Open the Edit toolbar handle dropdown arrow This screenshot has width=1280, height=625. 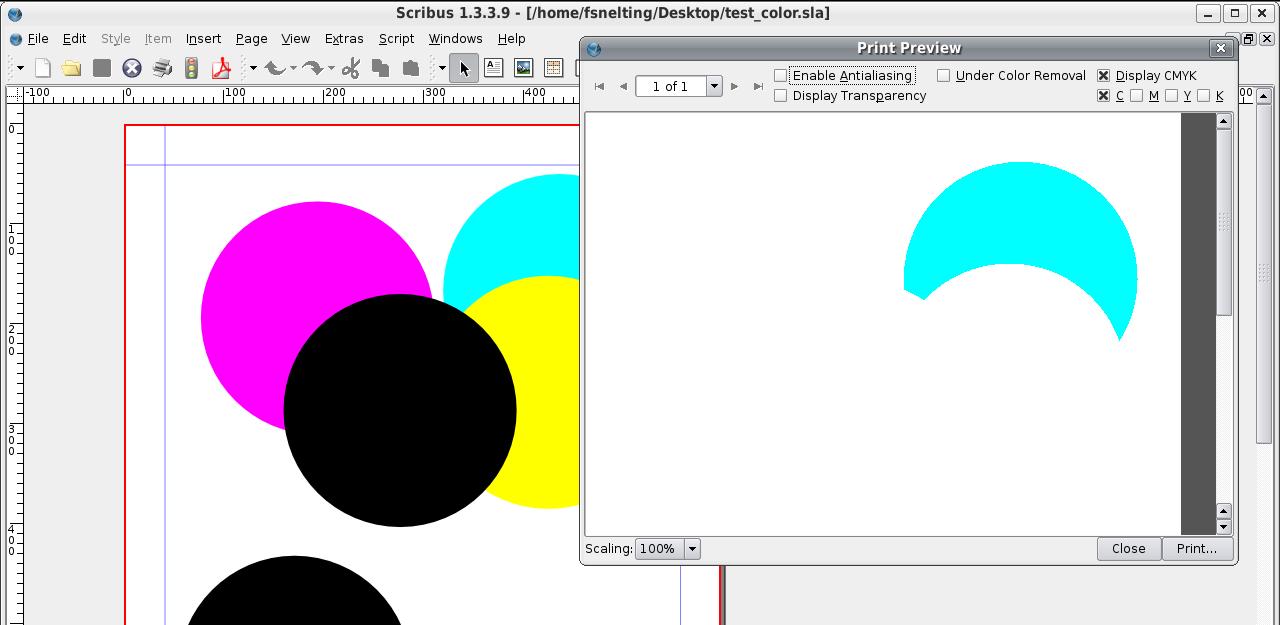pos(253,68)
